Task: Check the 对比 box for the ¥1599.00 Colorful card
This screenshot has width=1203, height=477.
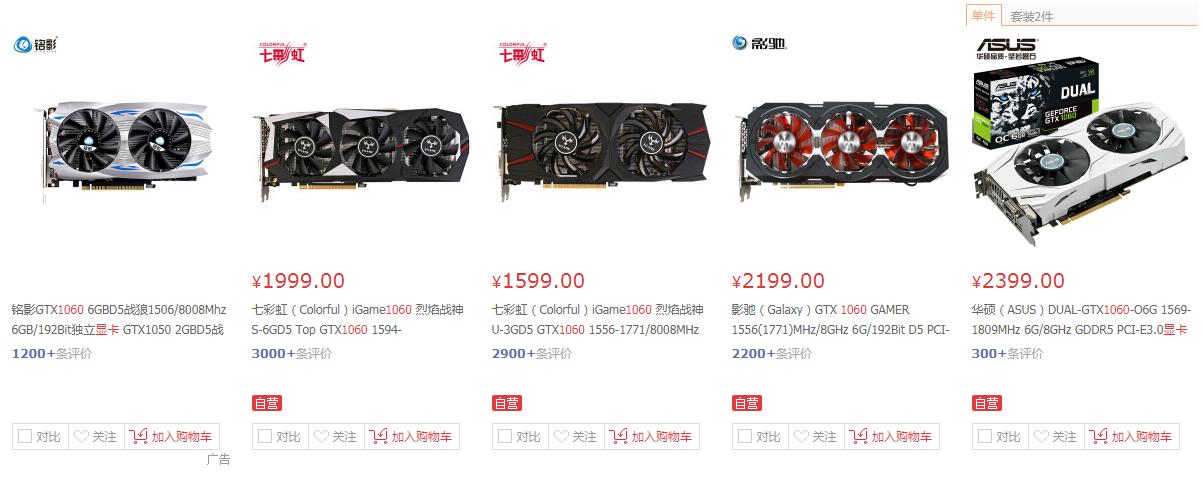Action: (505, 437)
